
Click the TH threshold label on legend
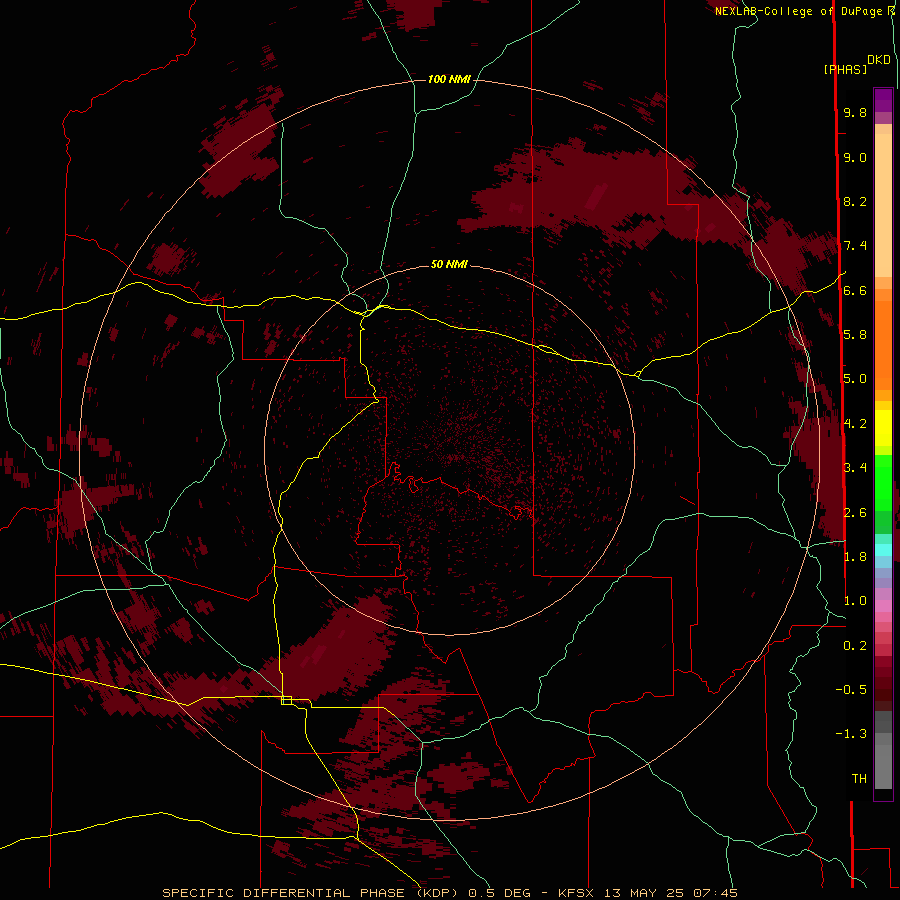pyautogui.click(x=859, y=779)
